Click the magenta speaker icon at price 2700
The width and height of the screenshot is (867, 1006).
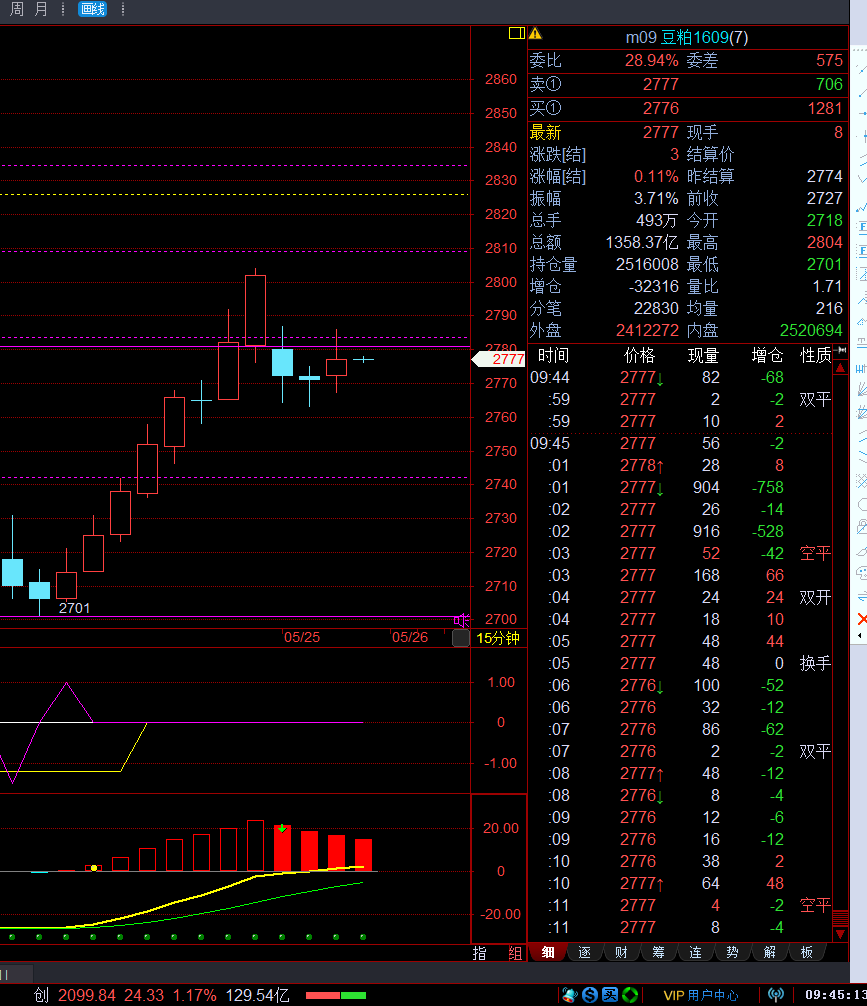coord(461,620)
